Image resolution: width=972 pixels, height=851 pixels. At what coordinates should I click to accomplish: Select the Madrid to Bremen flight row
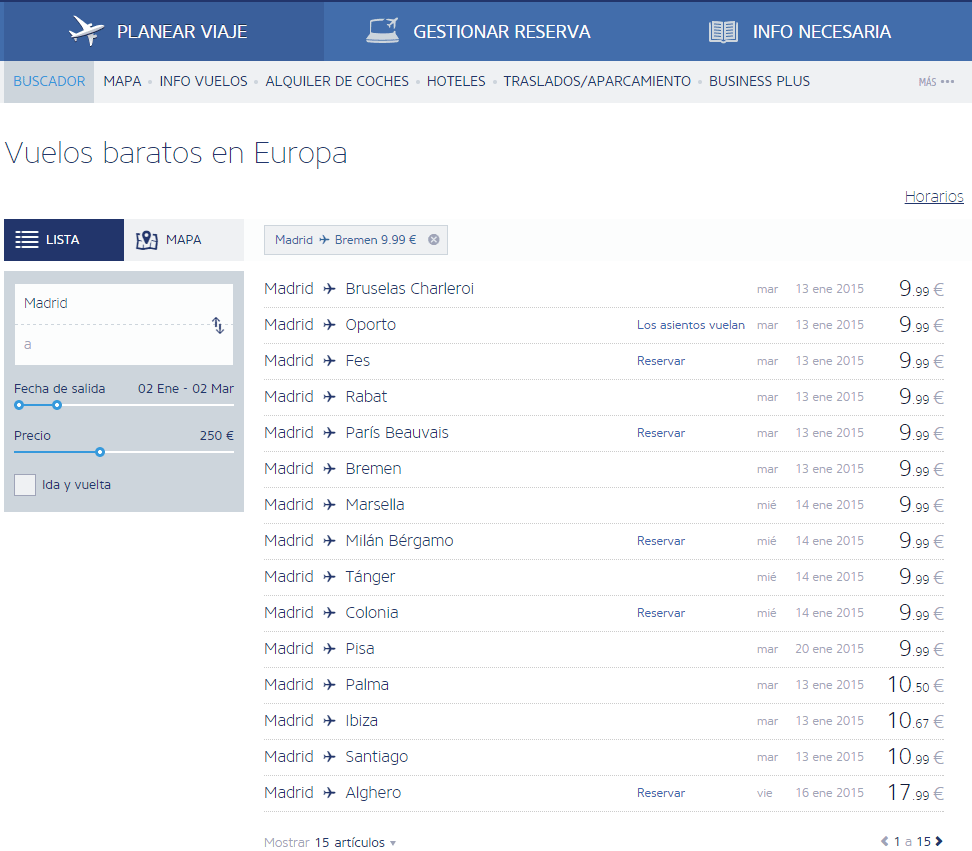[604, 469]
